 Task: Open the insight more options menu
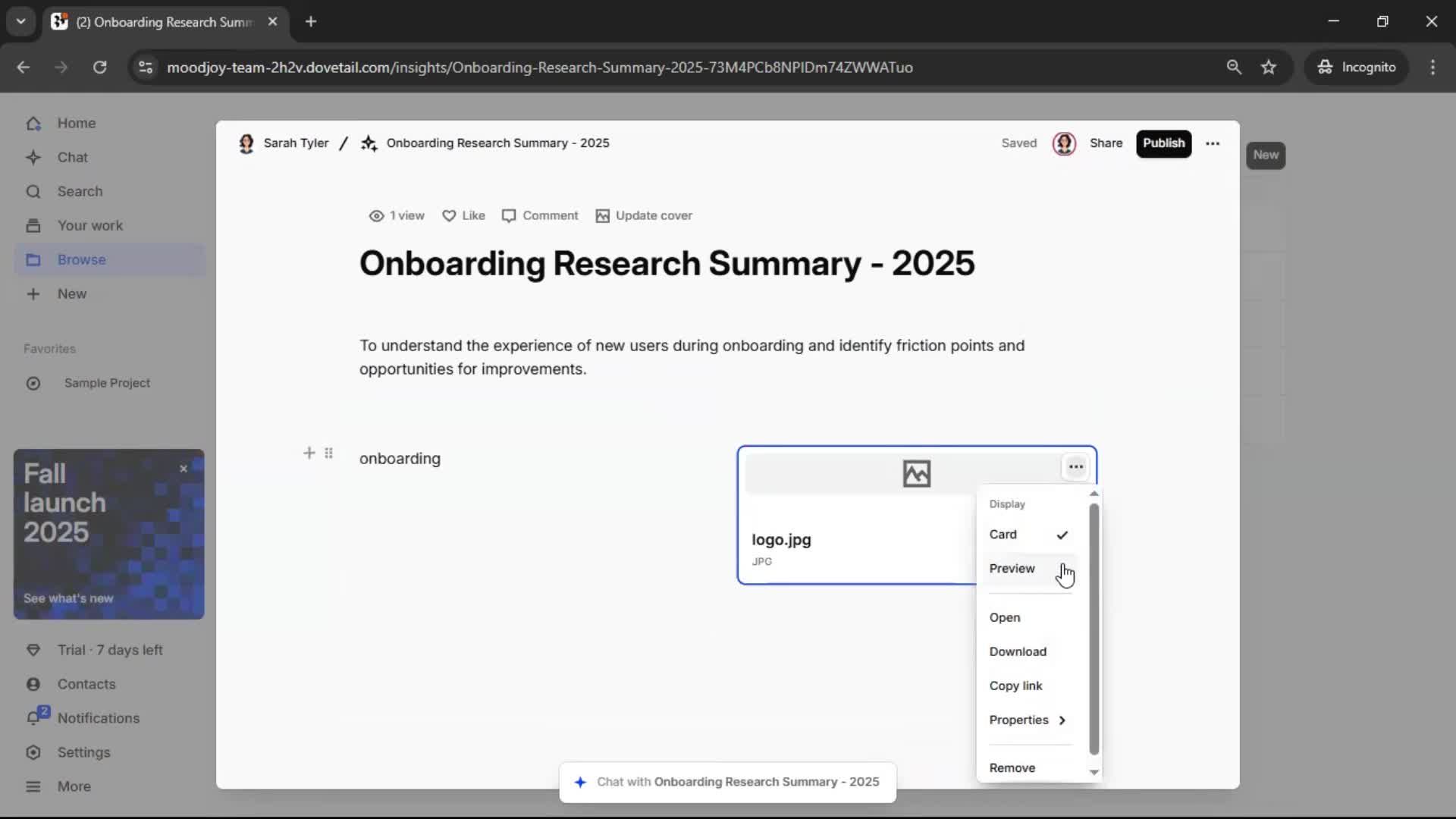1213,143
